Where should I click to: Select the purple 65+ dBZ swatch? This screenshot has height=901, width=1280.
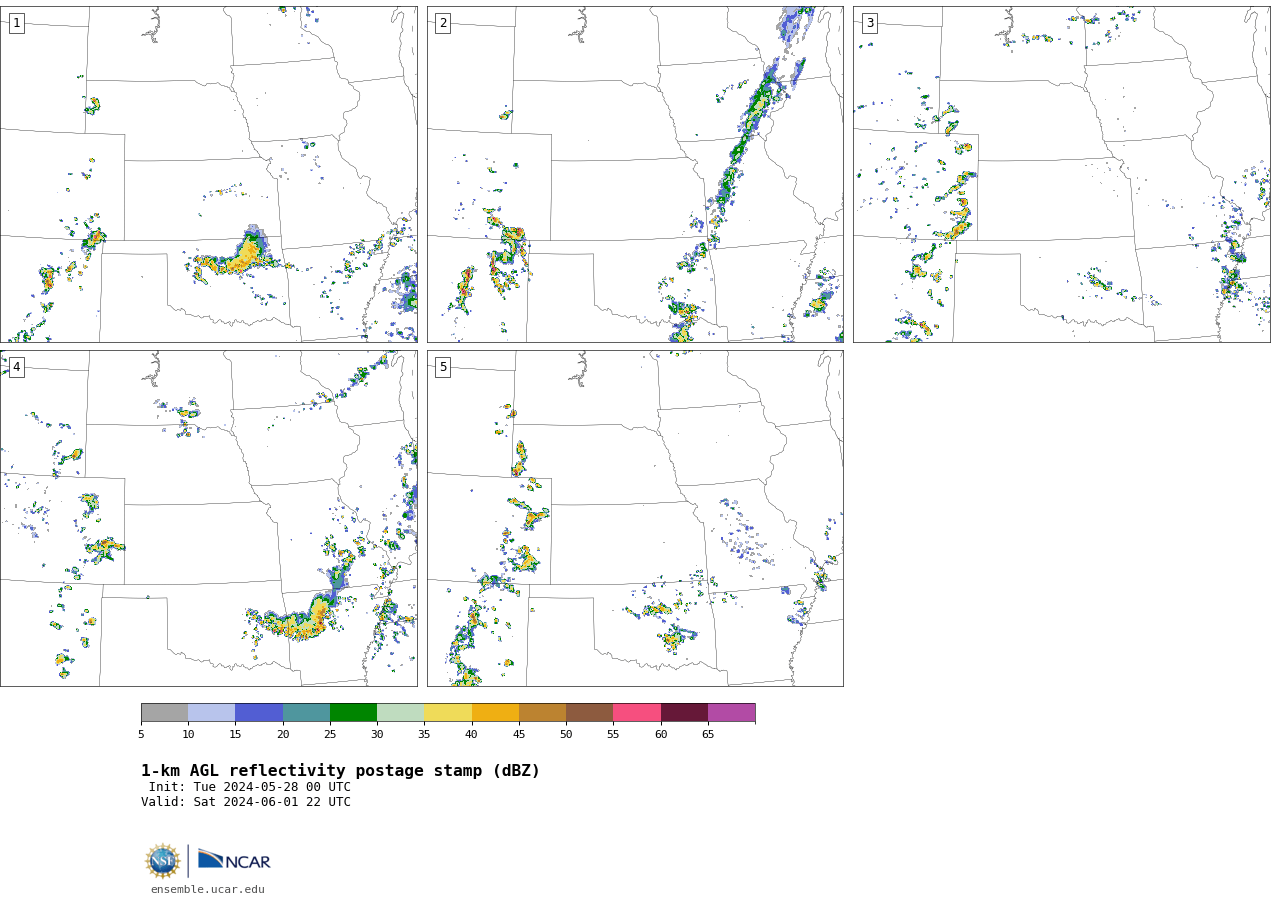click(x=731, y=713)
